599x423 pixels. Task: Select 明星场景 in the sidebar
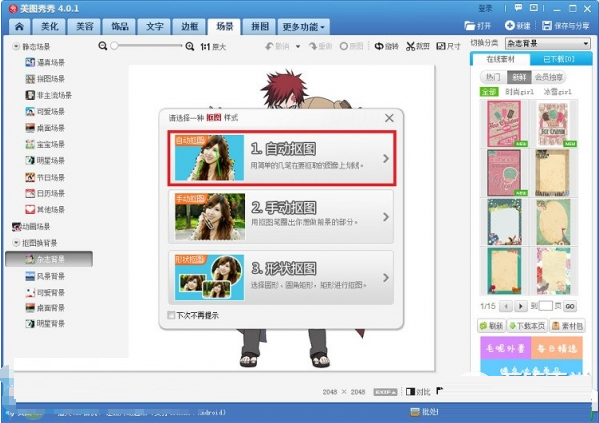coord(45,160)
